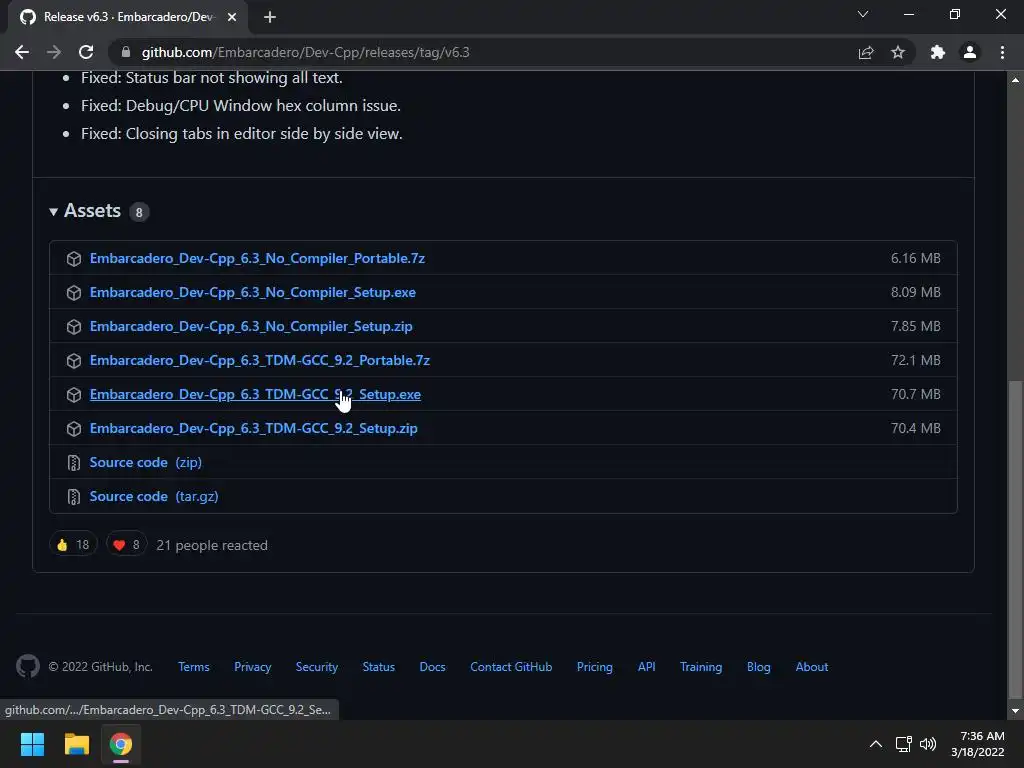Share this page via address bar icon

(866, 52)
